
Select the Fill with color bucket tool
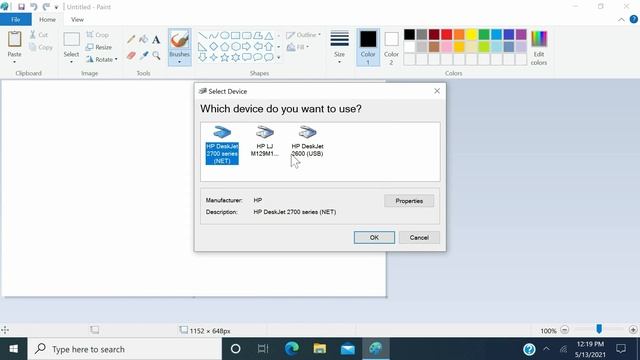coord(143,40)
